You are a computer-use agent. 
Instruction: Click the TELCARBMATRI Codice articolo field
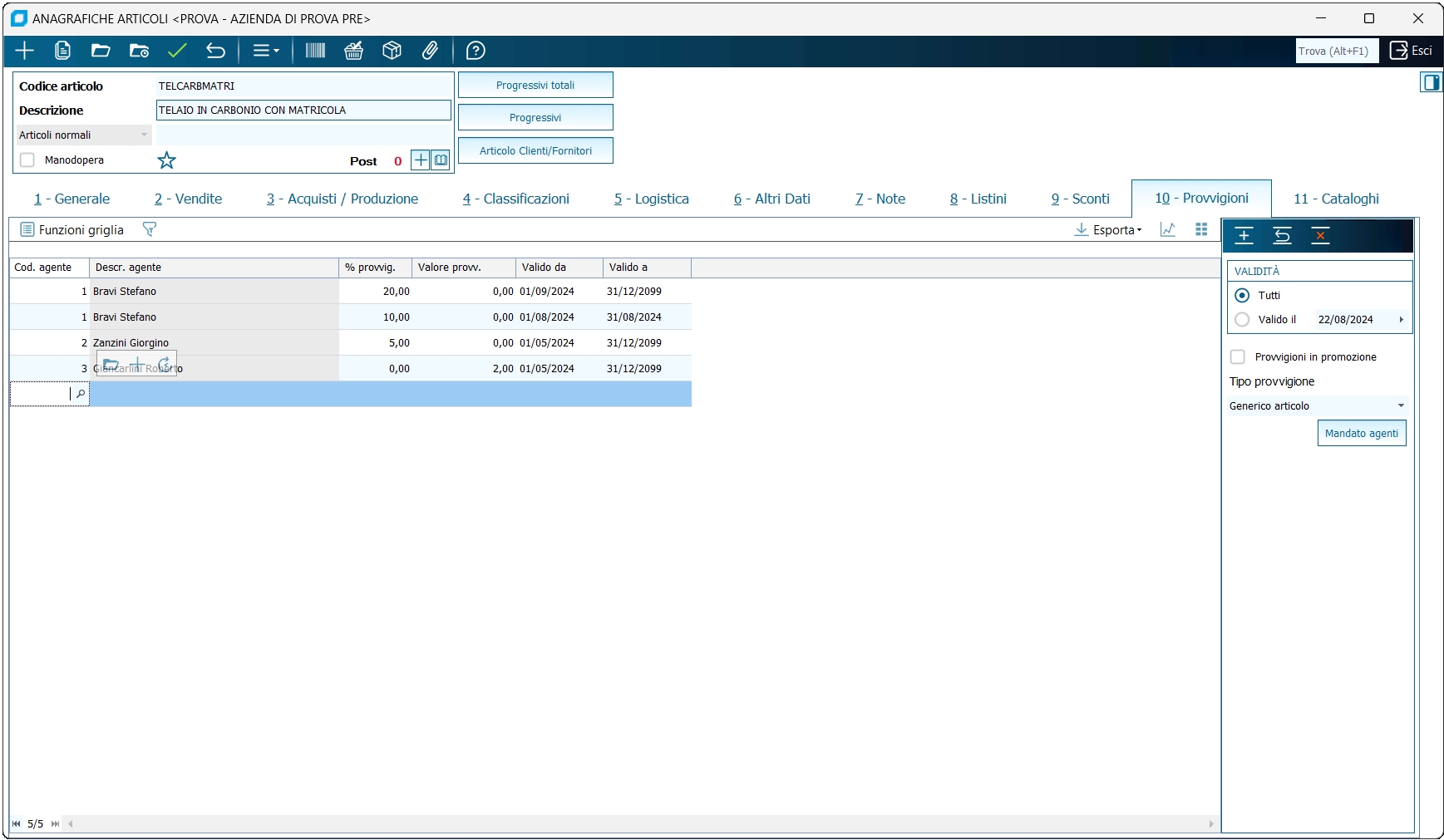(x=303, y=86)
